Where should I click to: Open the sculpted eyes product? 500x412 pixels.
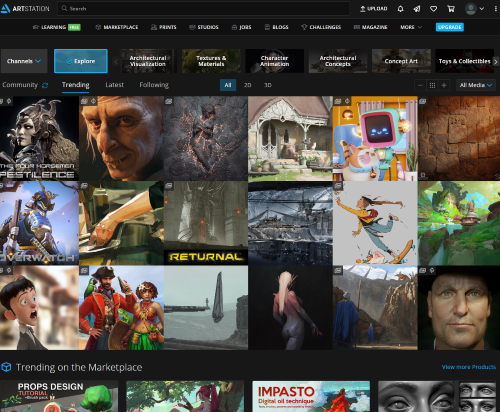[x=437, y=396]
